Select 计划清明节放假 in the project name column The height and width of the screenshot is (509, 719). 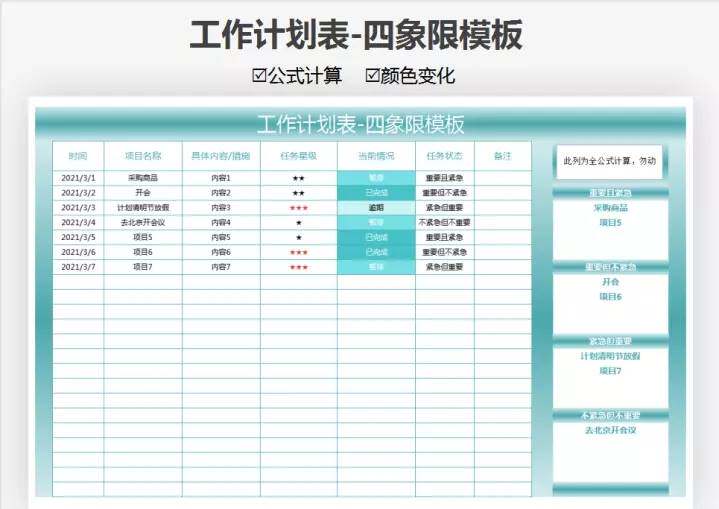point(143,208)
